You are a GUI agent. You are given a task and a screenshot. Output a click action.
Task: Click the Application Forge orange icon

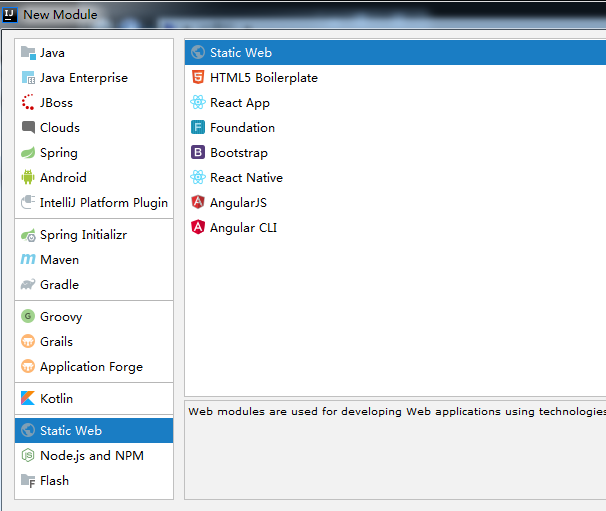[x=28, y=366]
